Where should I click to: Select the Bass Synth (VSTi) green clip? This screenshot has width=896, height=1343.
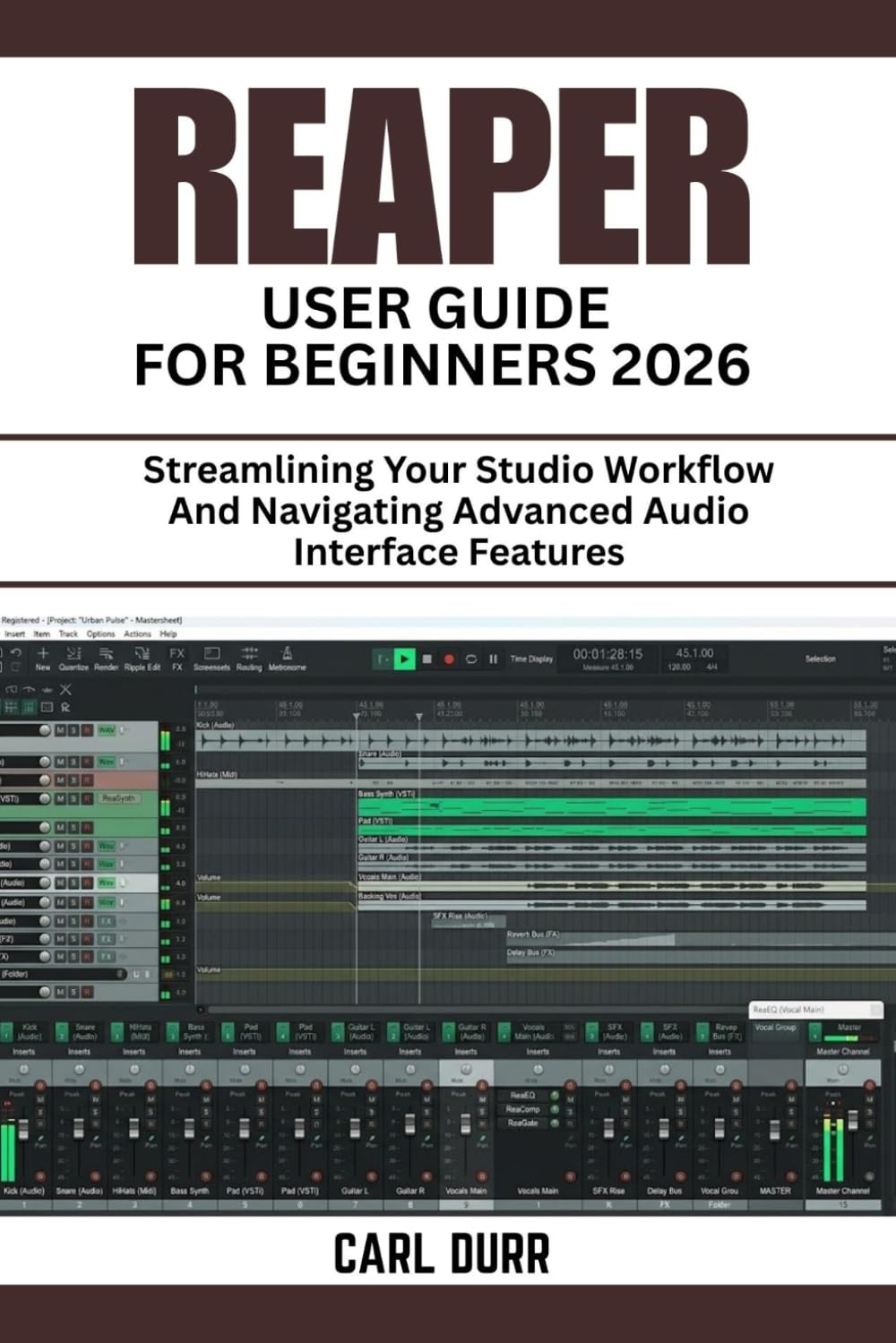pos(612,806)
